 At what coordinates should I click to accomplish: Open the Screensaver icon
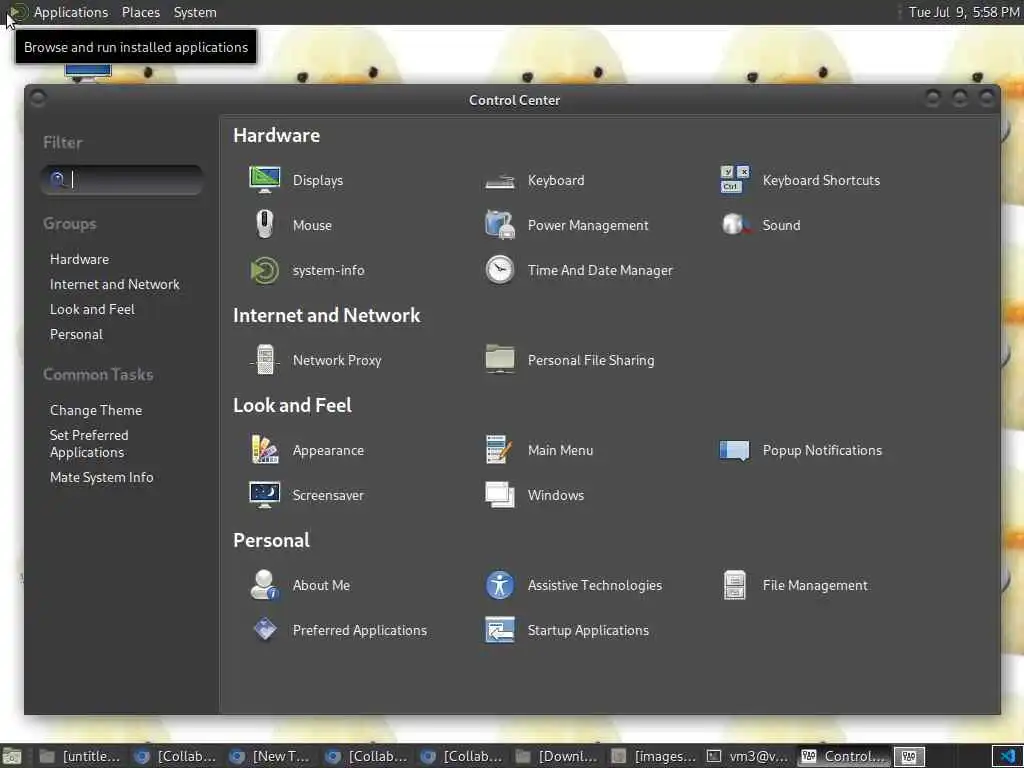pyautogui.click(x=264, y=495)
